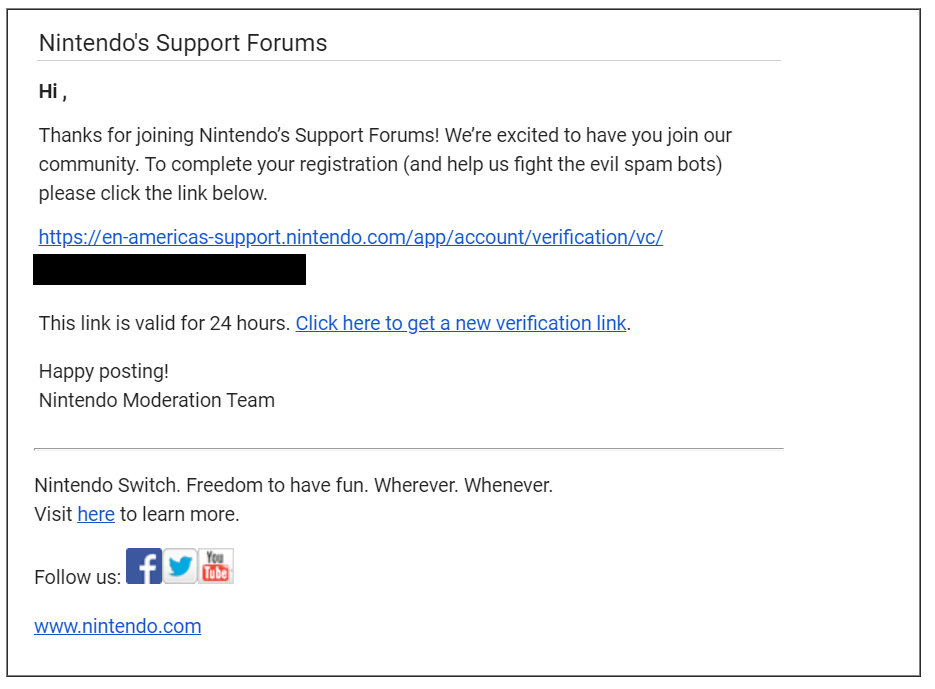
Task: Click the Twitter bird icon
Action: [x=181, y=566]
